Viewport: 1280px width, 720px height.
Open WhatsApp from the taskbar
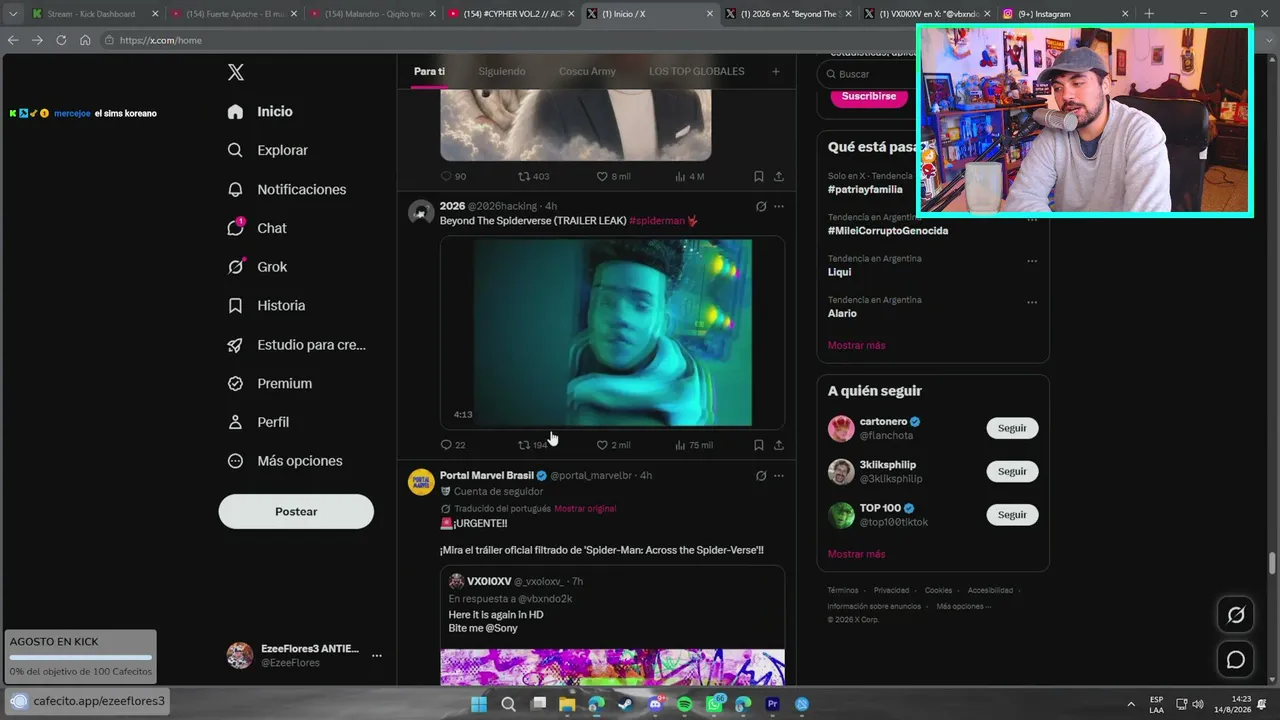(x=714, y=704)
